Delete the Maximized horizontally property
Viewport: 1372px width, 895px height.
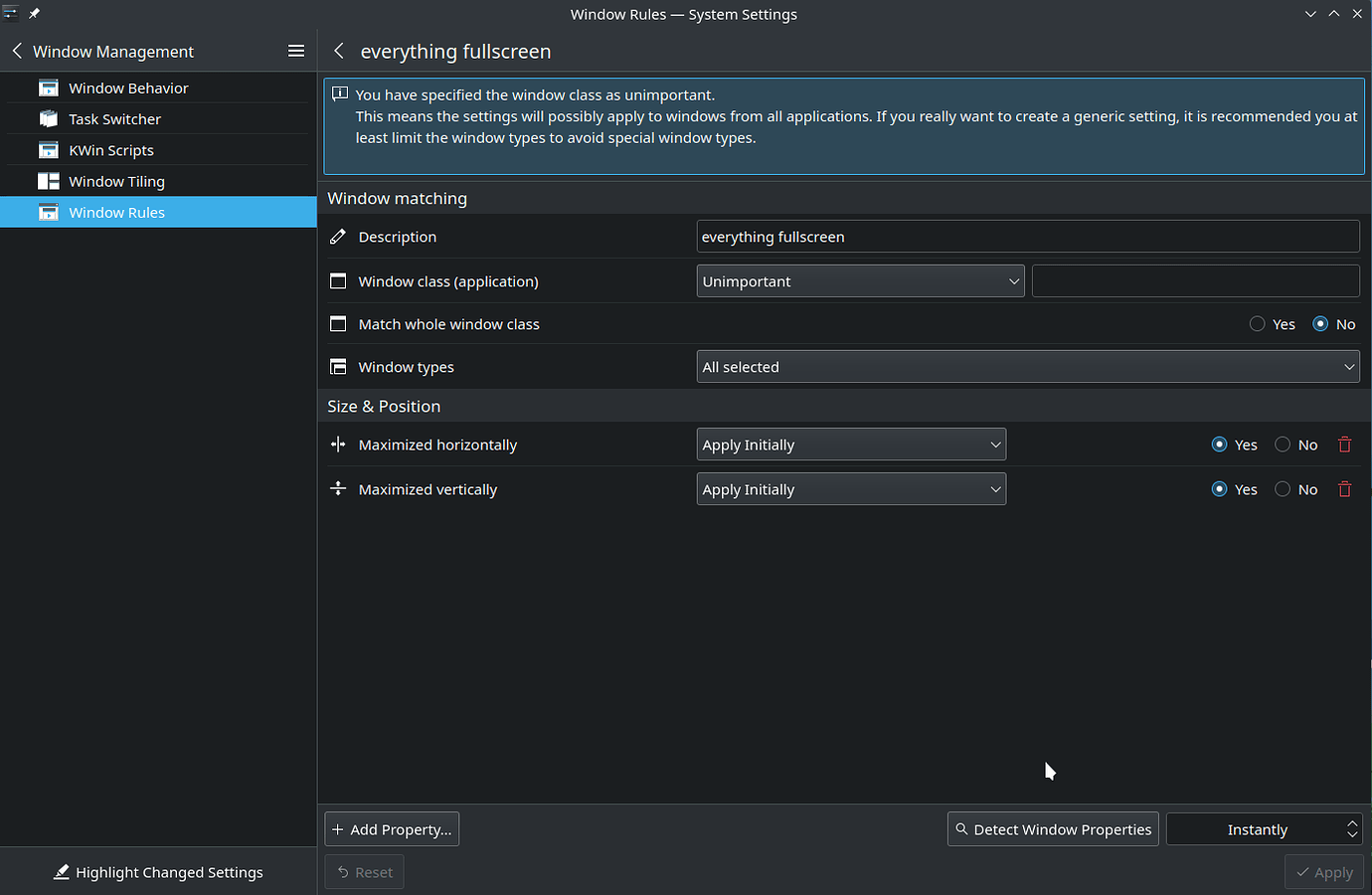(1345, 445)
